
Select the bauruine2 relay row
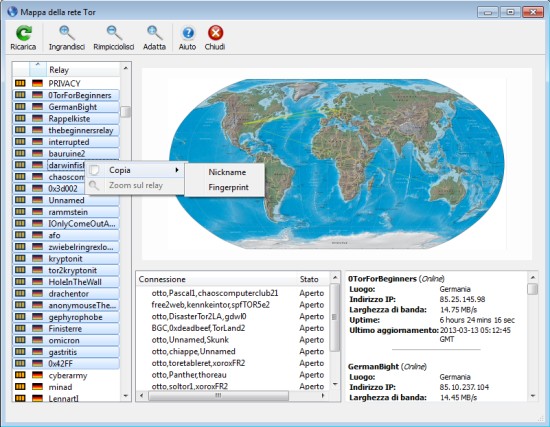[x=66, y=153]
